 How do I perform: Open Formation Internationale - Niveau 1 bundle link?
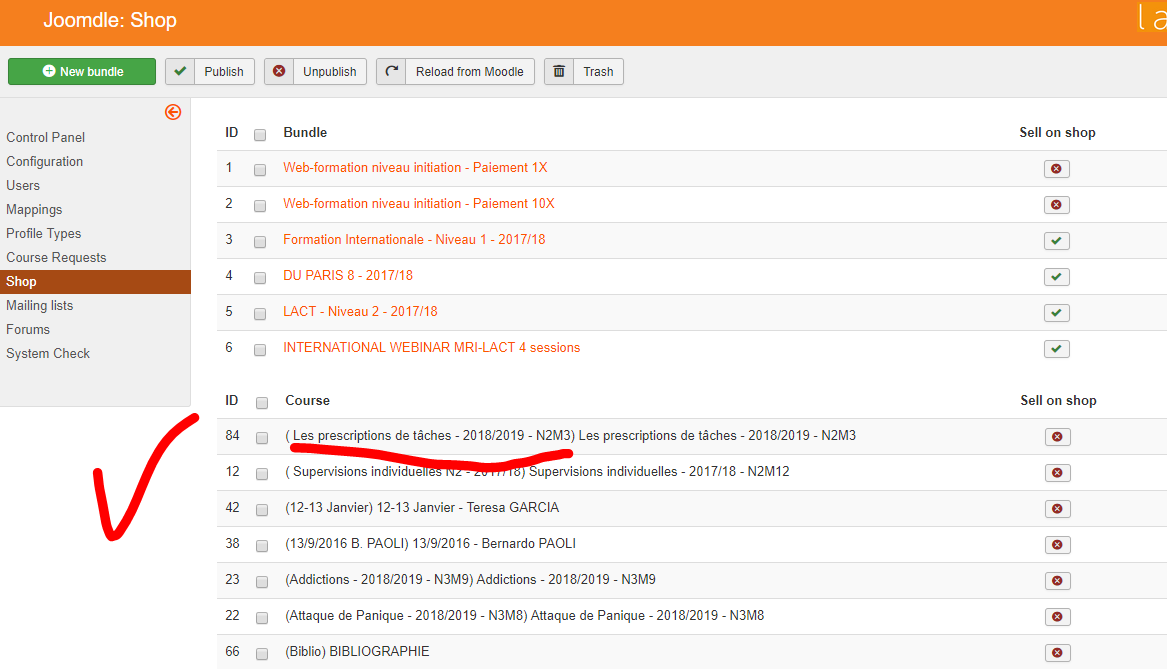[414, 240]
